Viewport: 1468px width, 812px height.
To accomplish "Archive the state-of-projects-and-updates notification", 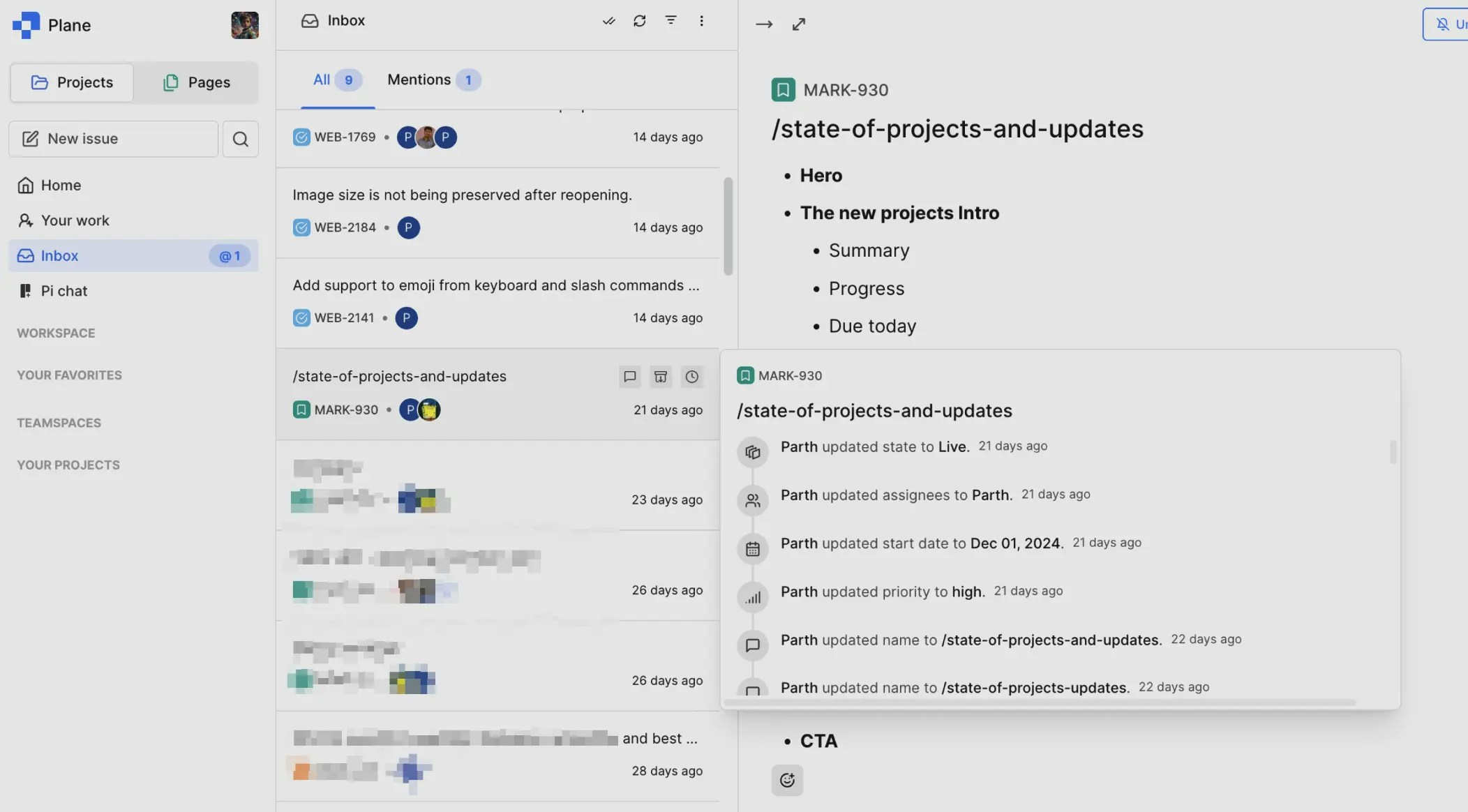I will click(660, 376).
